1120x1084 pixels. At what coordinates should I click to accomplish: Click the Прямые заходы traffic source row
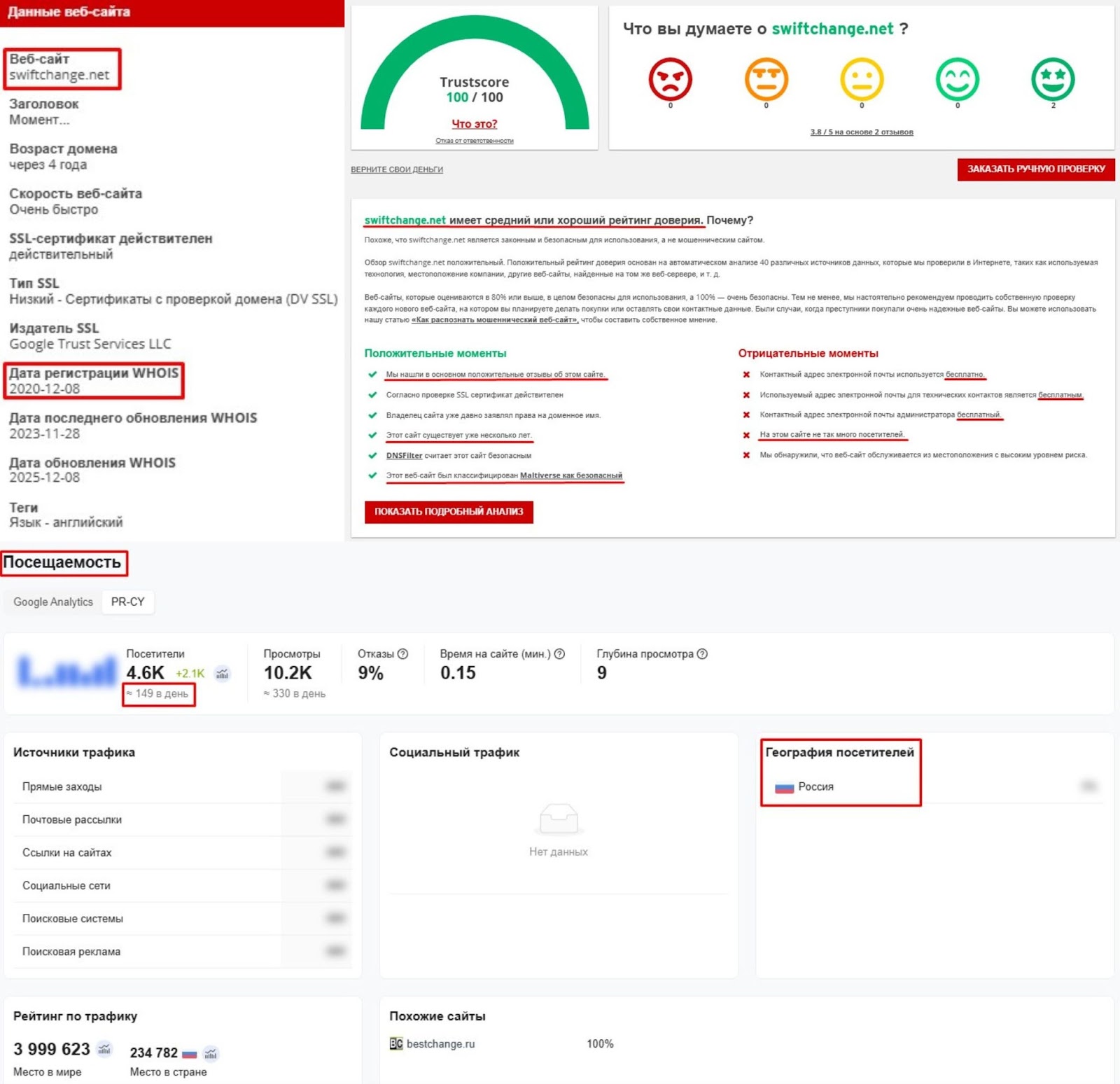tap(182, 787)
